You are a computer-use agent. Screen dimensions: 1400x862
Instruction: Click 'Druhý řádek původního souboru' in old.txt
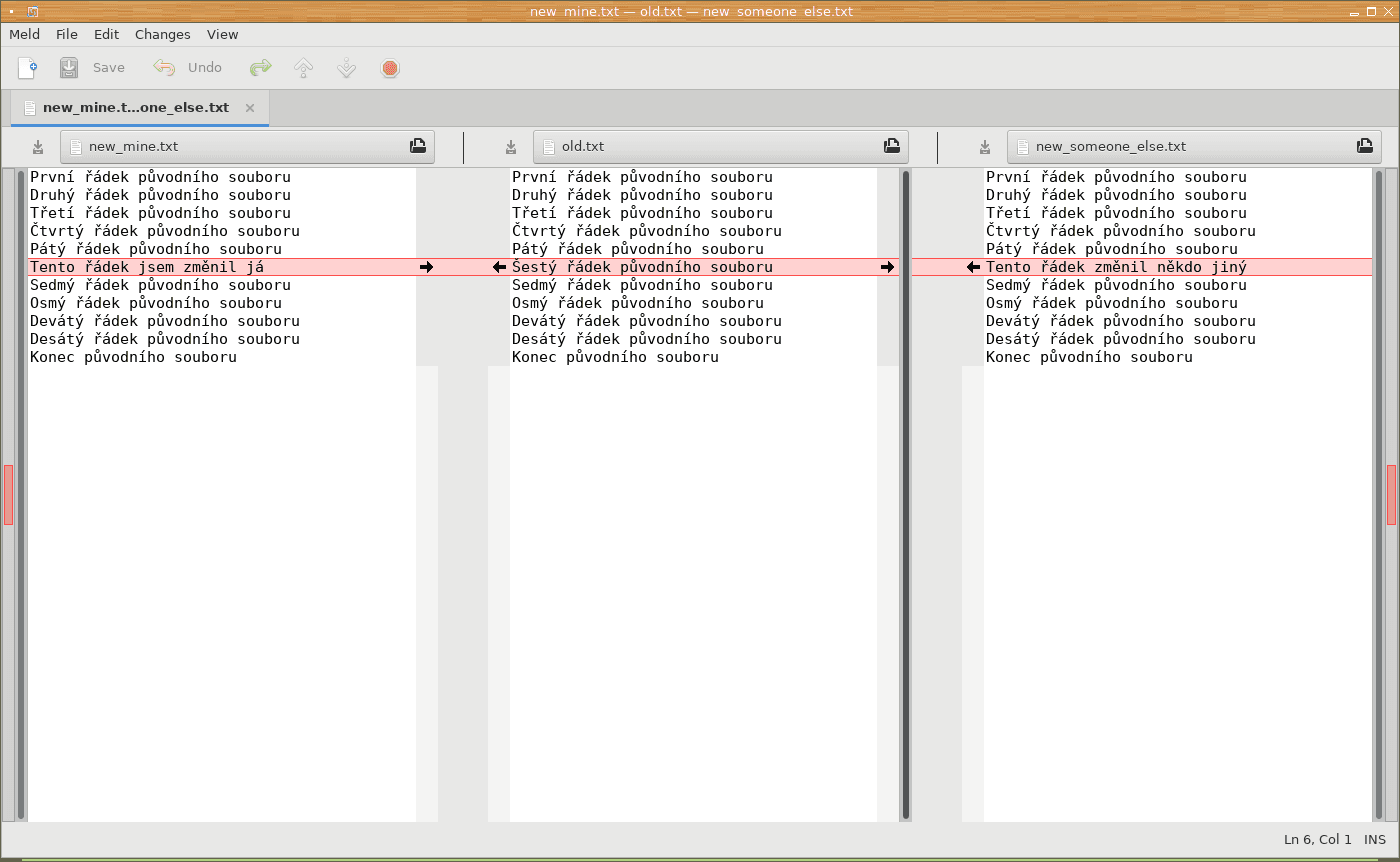tap(642, 195)
